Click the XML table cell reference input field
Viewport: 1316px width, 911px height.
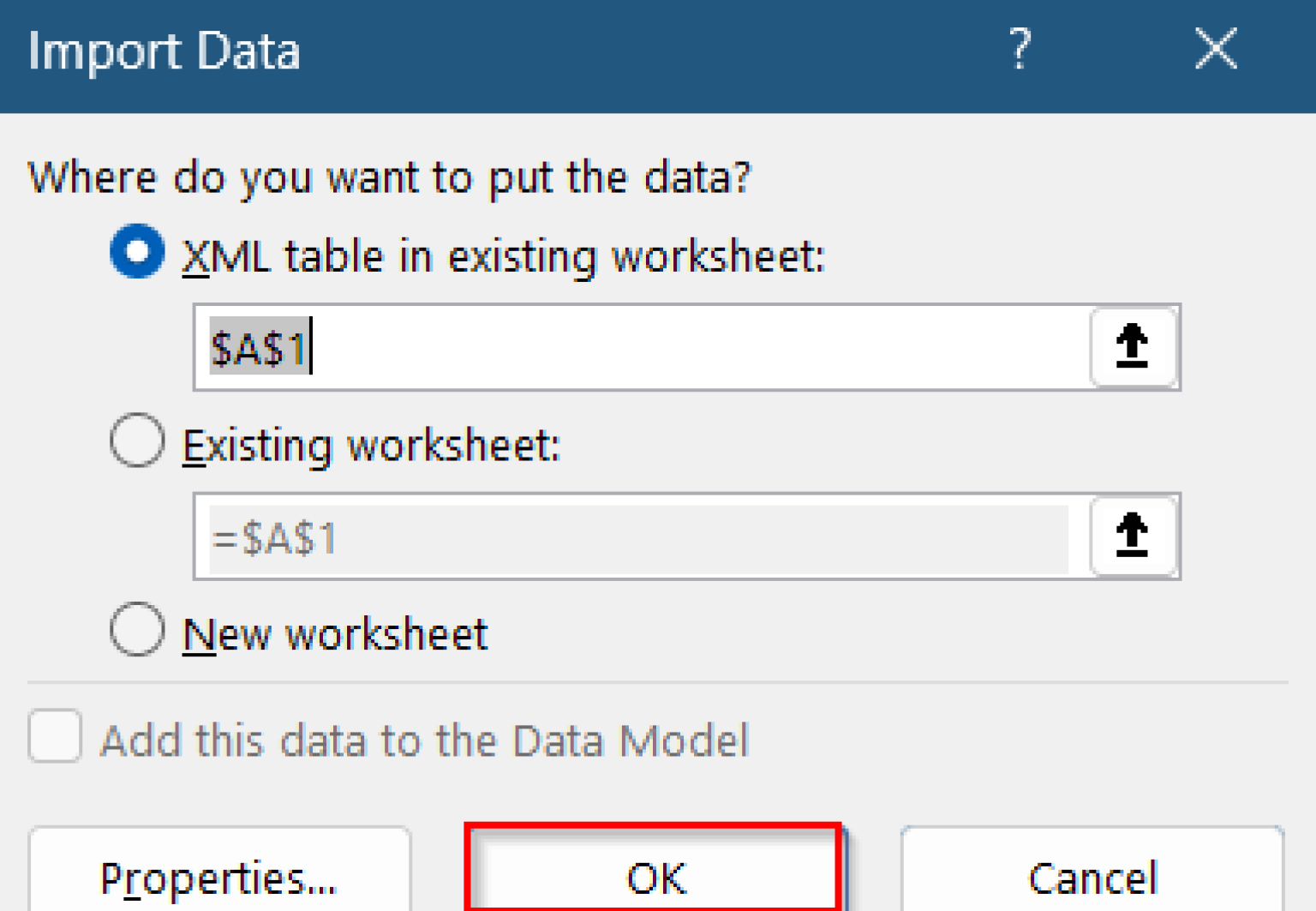[x=685, y=348]
